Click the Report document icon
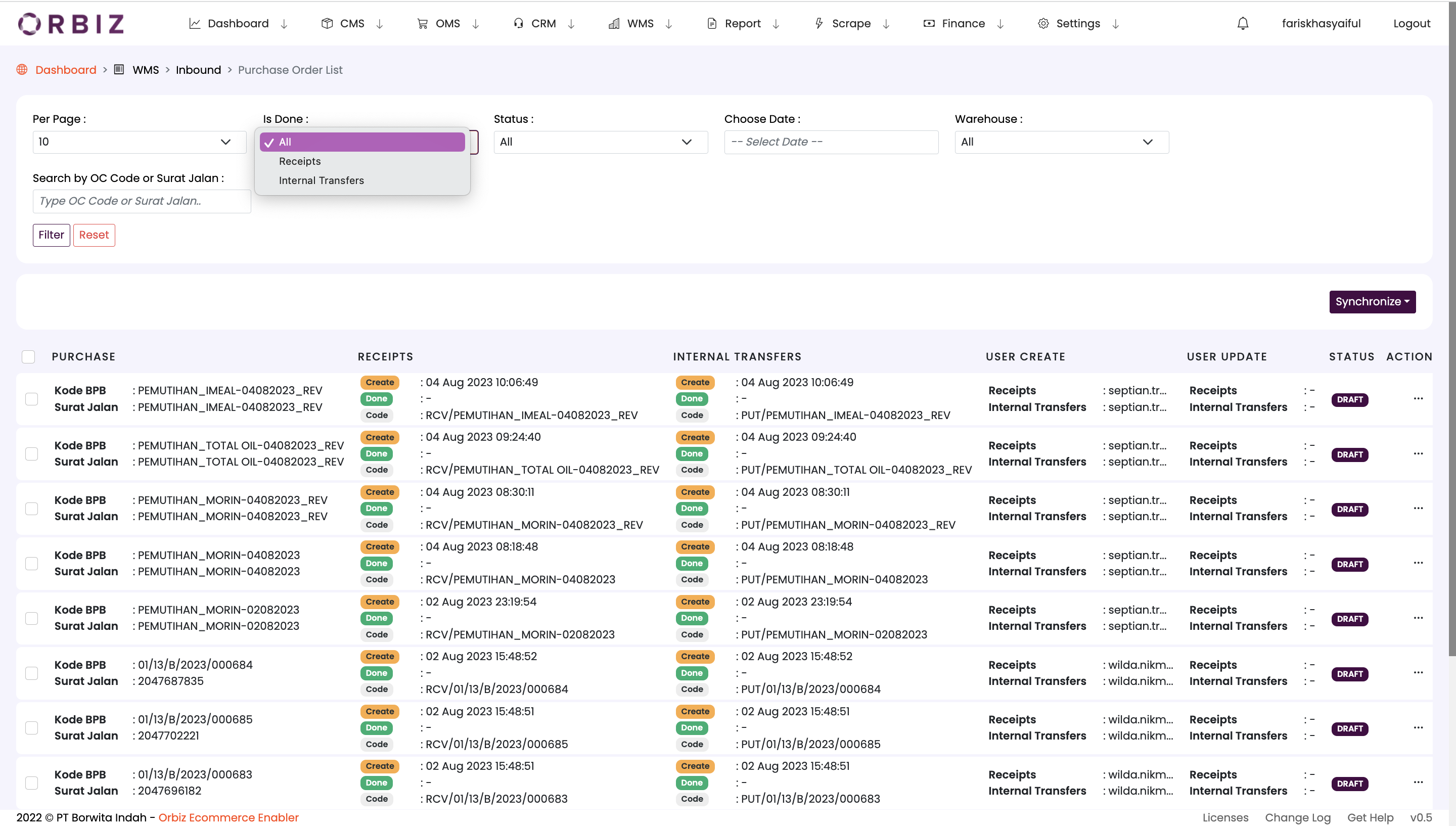This screenshot has height=826, width=1456. 711,23
